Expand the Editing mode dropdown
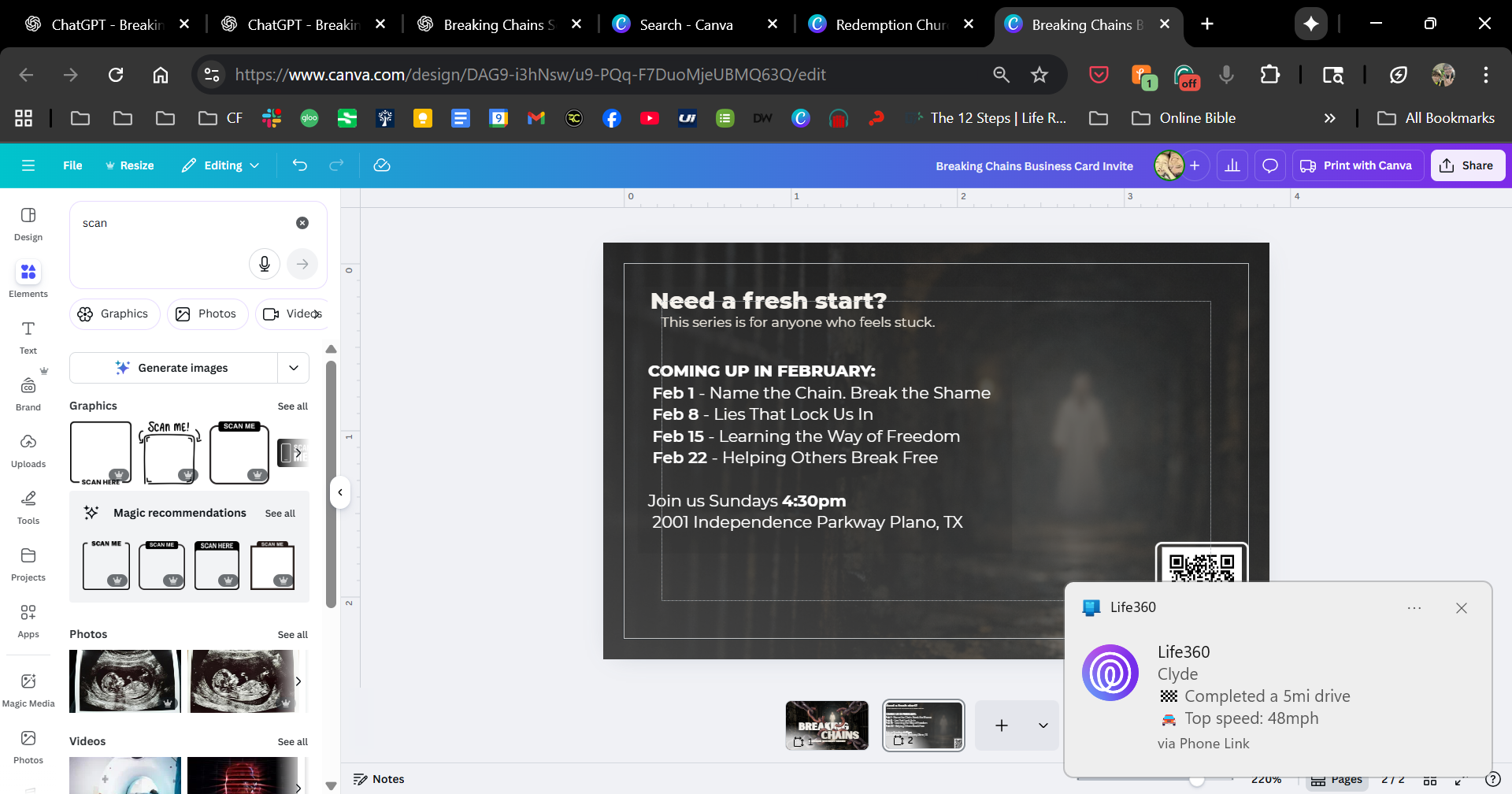Screen dimensions: 1512x794 coord(221,165)
